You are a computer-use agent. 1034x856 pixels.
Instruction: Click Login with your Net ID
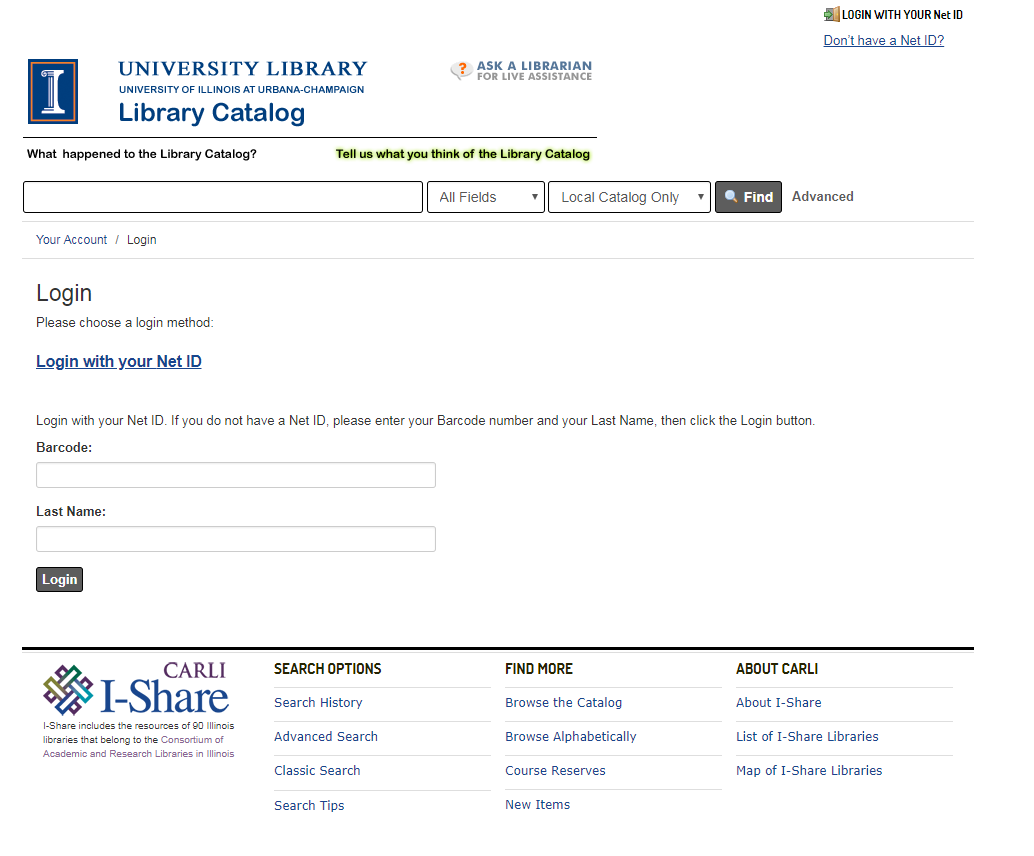[118, 361]
